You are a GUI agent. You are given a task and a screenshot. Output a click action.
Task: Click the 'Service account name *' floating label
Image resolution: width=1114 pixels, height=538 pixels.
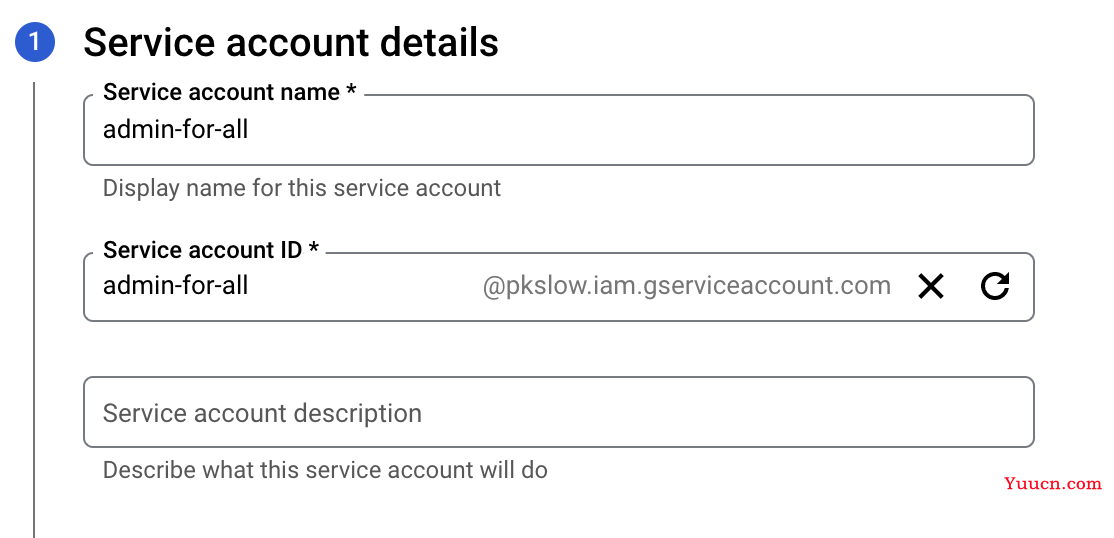[229, 92]
